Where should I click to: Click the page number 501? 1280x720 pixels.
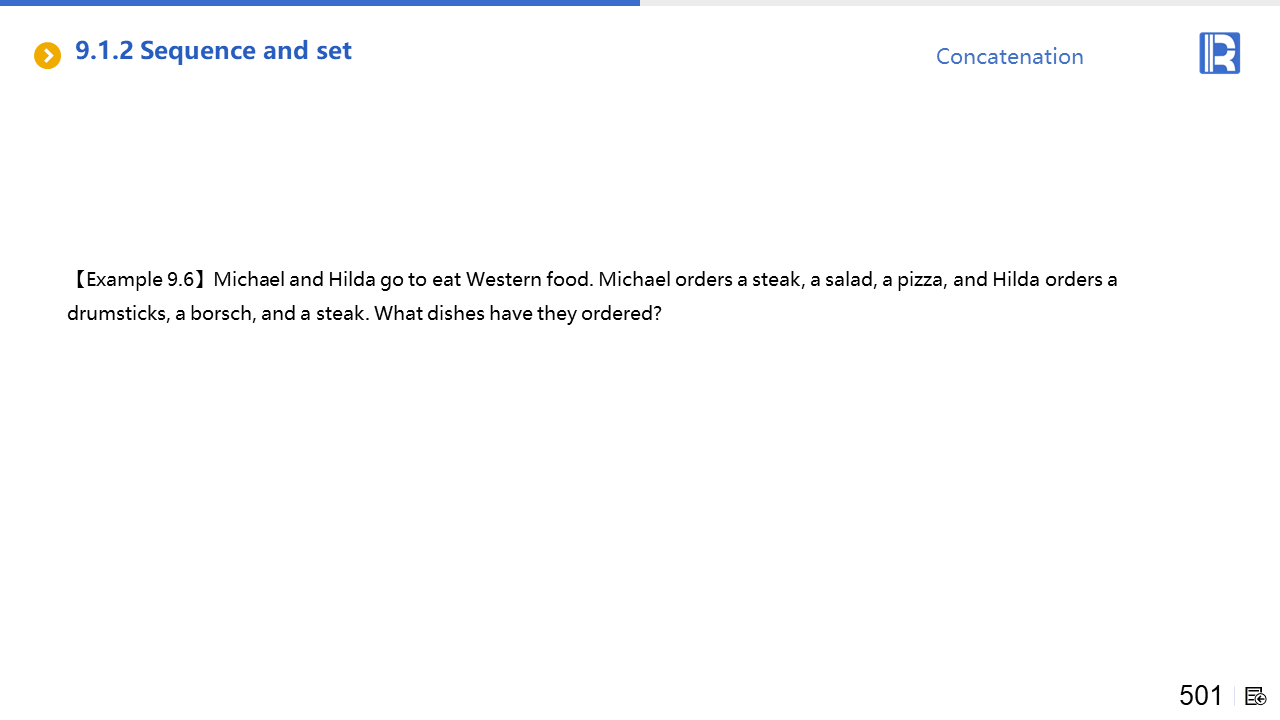click(1200, 695)
